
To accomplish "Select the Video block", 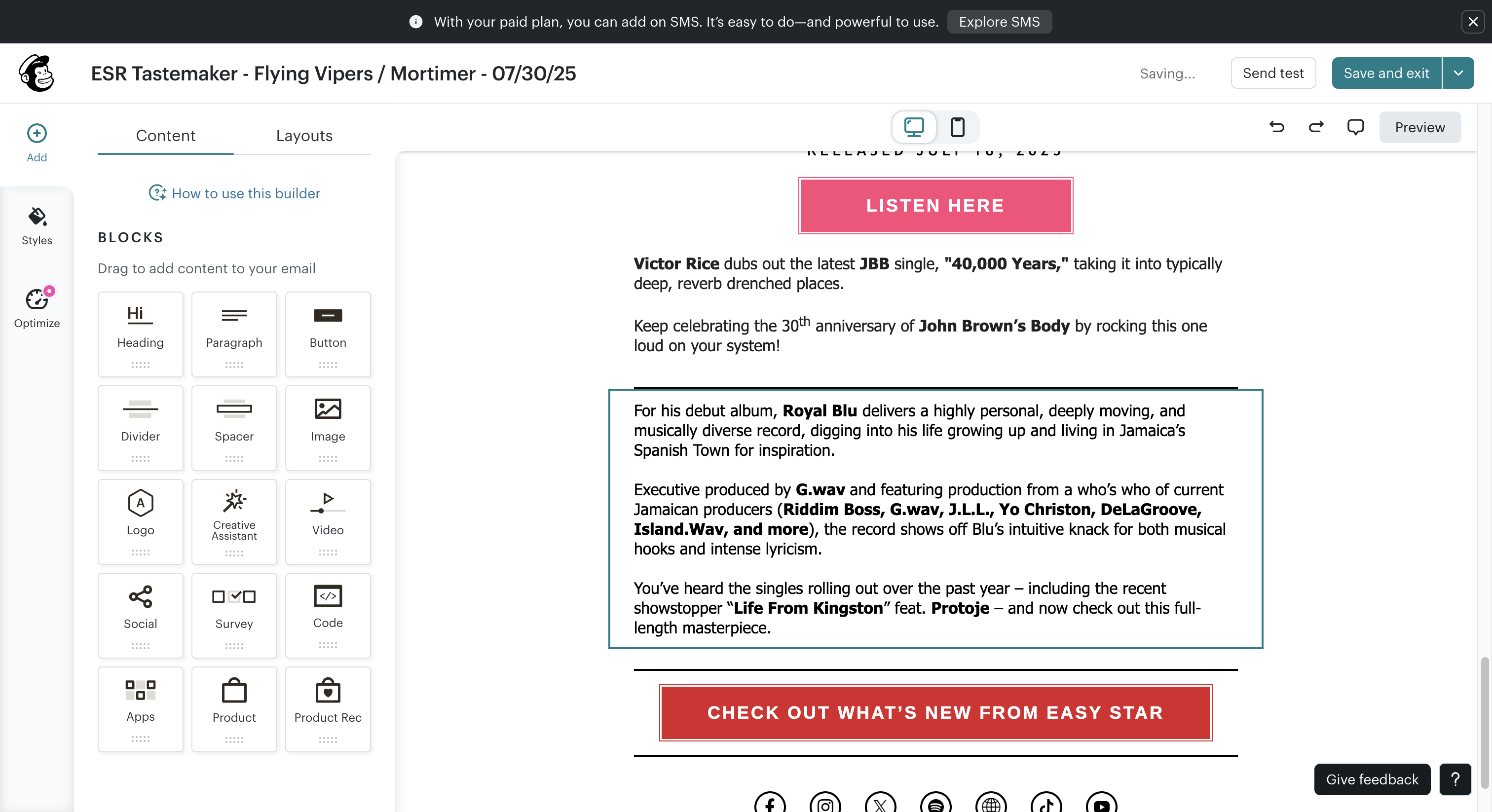I will 328,522.
